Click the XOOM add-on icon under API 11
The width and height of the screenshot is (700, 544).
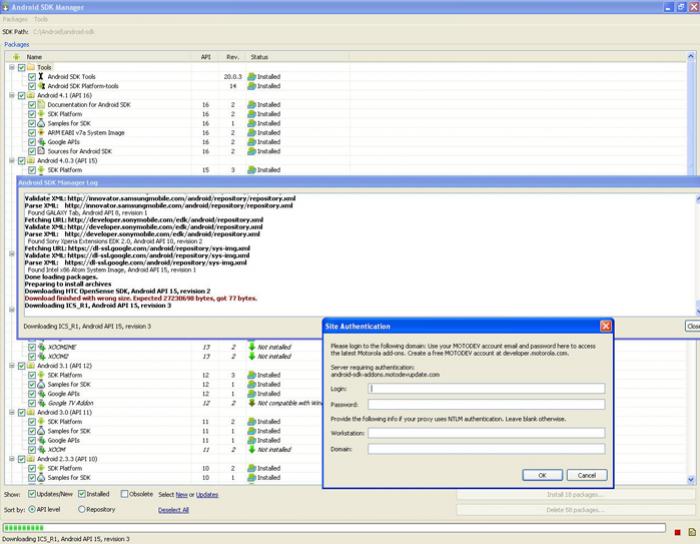pyautogui.click(x=42, y=449)
